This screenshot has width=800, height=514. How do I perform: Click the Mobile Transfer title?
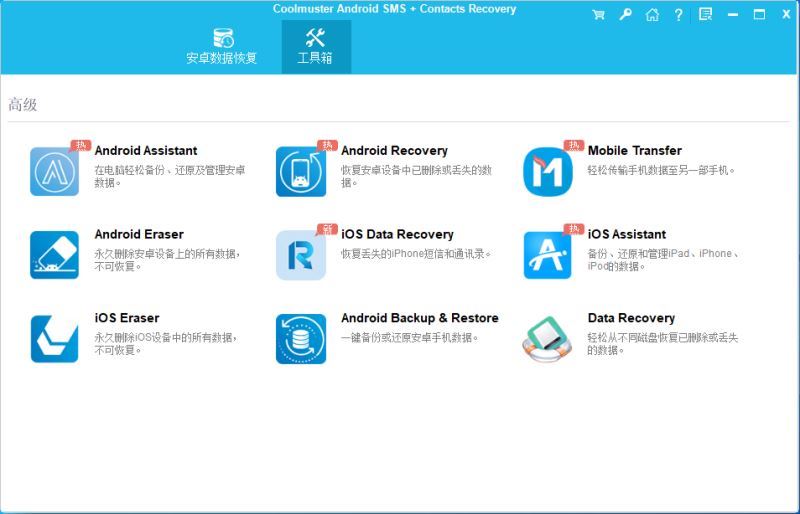coord(635,151)
